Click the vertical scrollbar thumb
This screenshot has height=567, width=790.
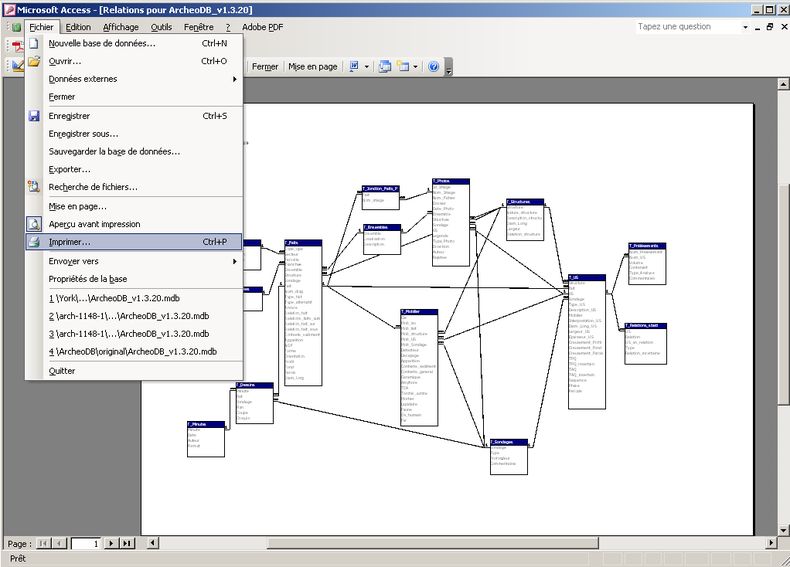[783, 294]
